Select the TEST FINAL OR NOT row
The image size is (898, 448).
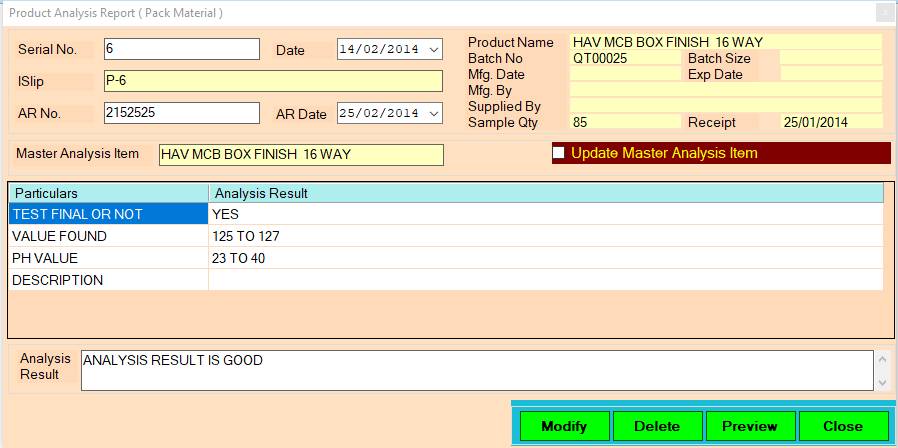(x=107, y=214)
